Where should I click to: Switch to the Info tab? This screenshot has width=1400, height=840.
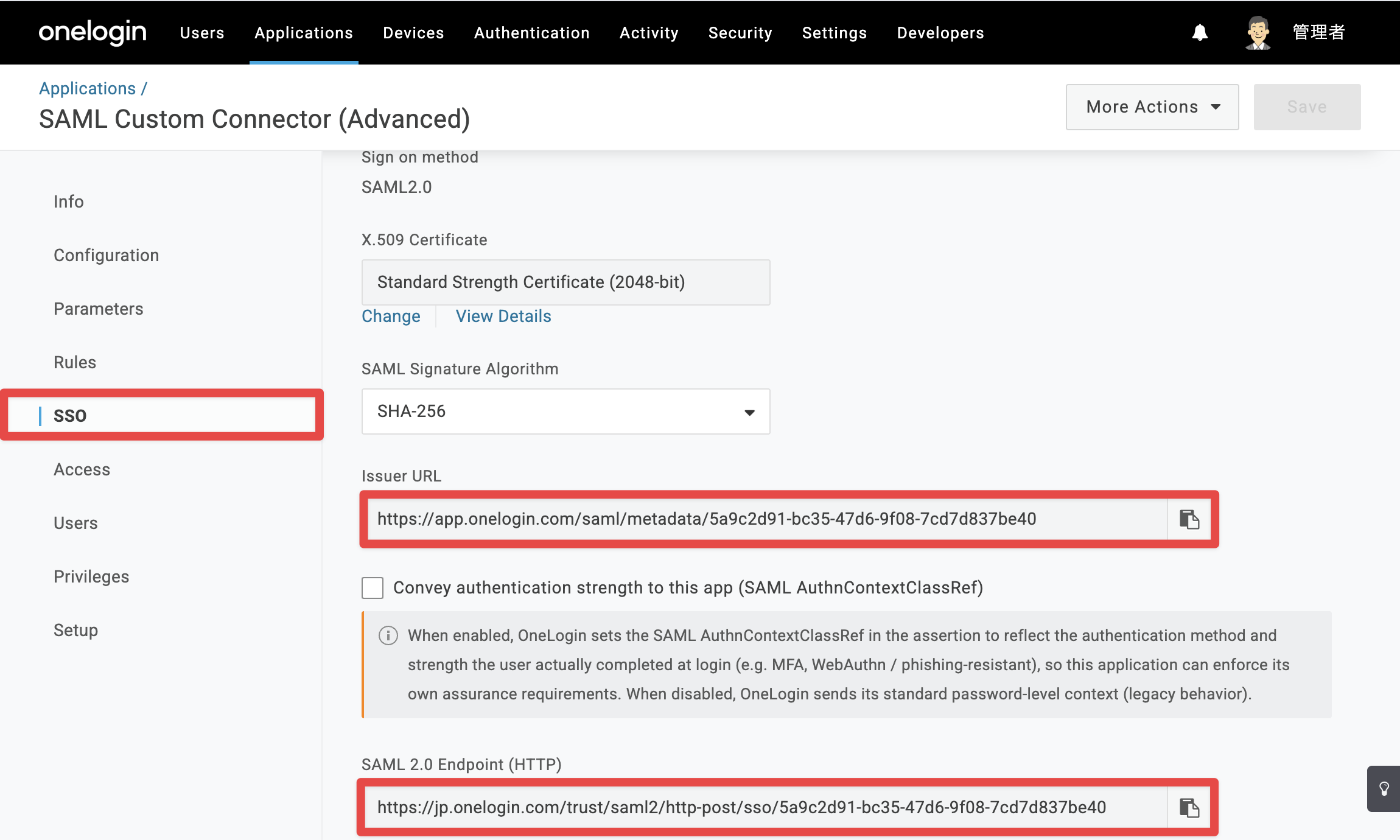pyautogui.click(x=69, y=201)
